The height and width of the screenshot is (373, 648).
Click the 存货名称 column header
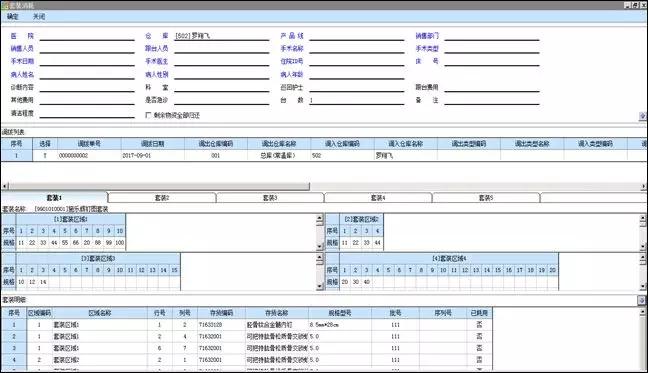[277, 313]
